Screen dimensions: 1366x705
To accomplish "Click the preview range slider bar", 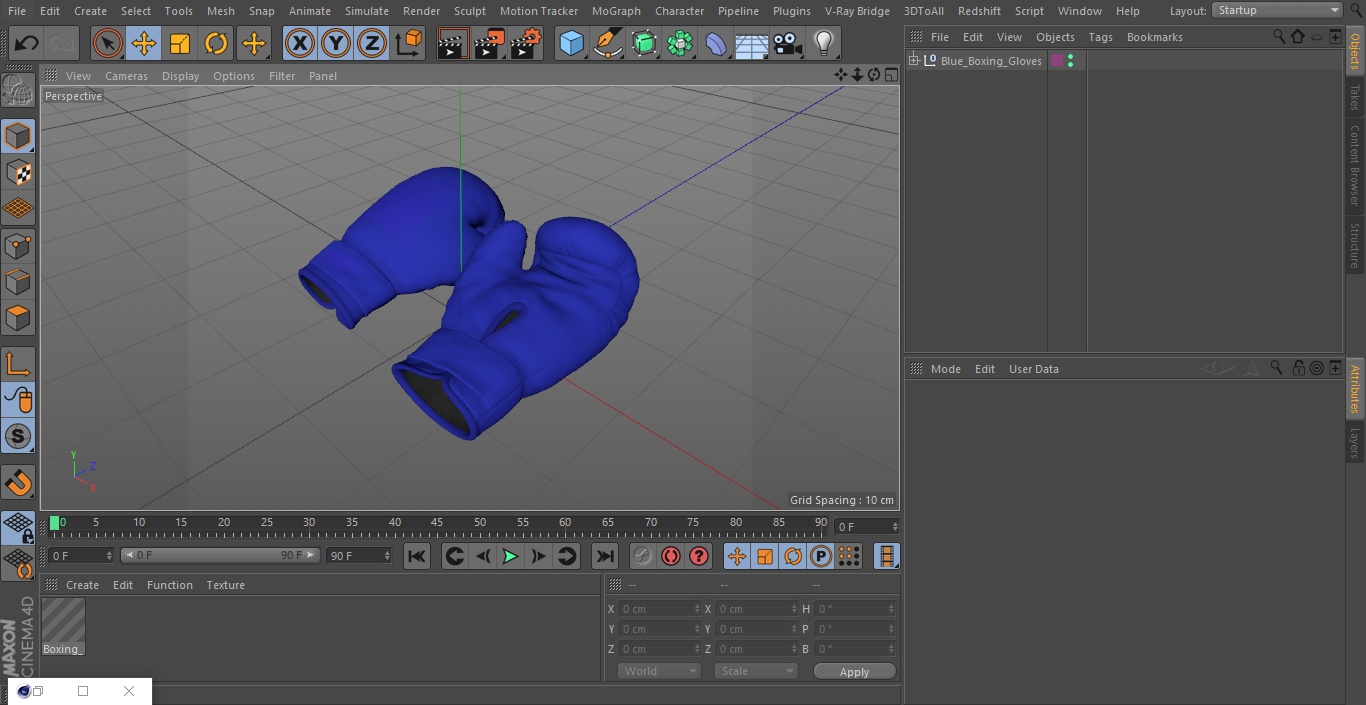I will coord(220,555).
